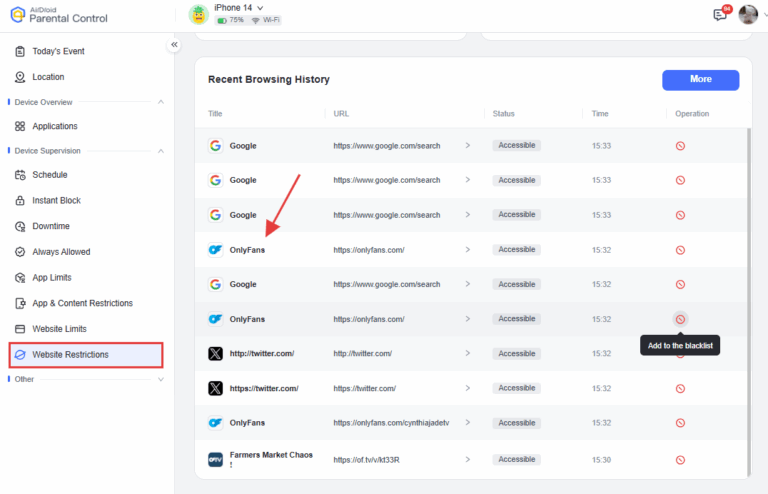The image size is (768, 494).
Task: Expand URL arrow for cynthiajadetv row
Action: (x=468, y=423)
